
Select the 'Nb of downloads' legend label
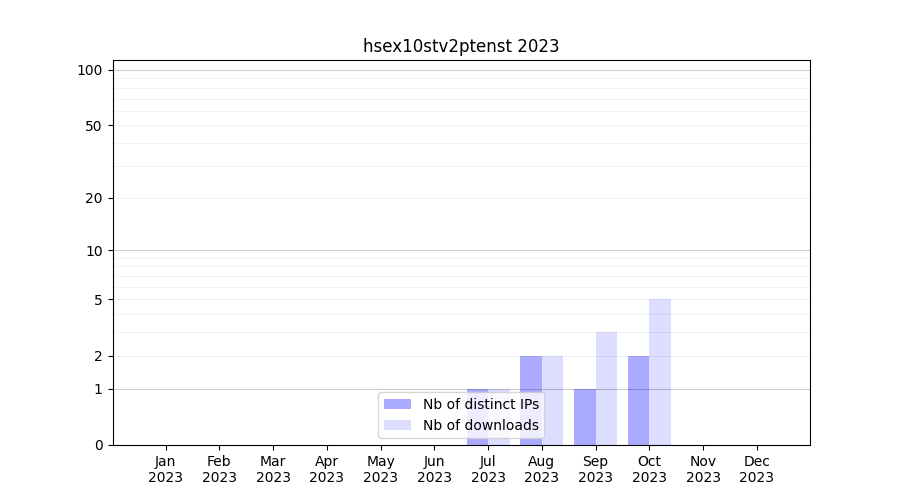pos(480,425)
